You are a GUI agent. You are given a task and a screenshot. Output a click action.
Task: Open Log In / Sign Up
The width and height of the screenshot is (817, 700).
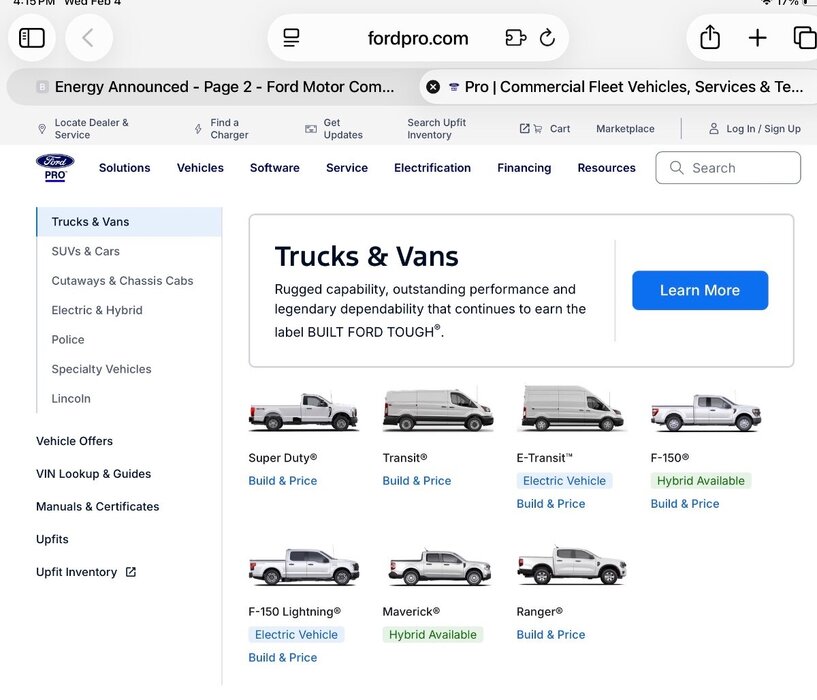click(755, 129)
